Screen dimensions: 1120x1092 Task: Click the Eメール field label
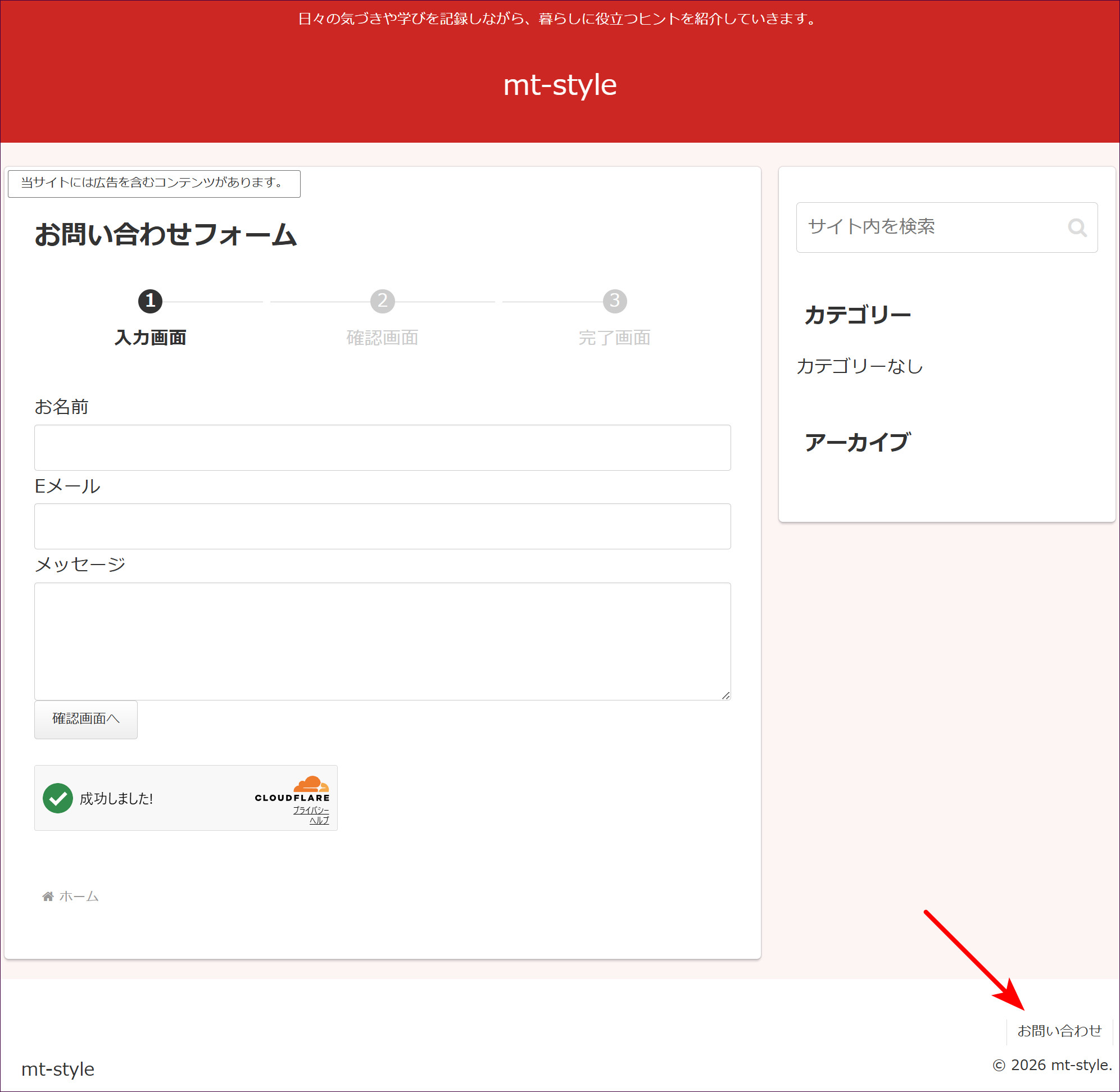67,486
